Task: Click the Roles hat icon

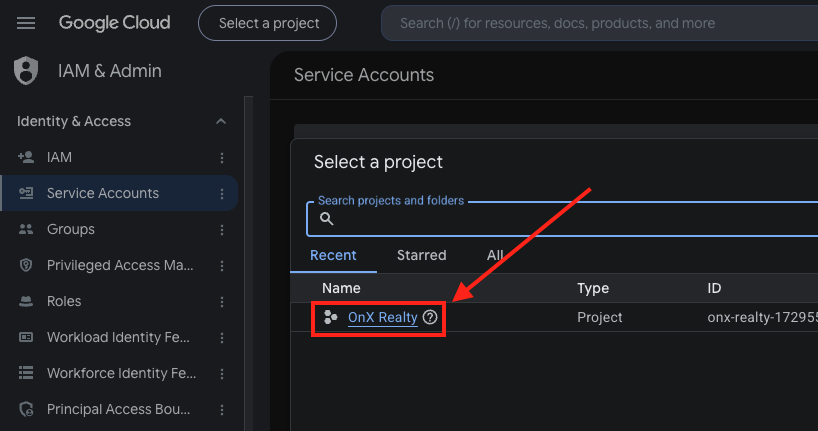Action: (x=26, y=301)
